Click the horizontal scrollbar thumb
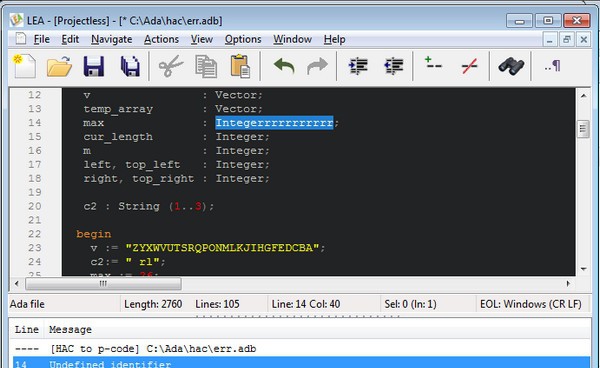 pos(103,283)
